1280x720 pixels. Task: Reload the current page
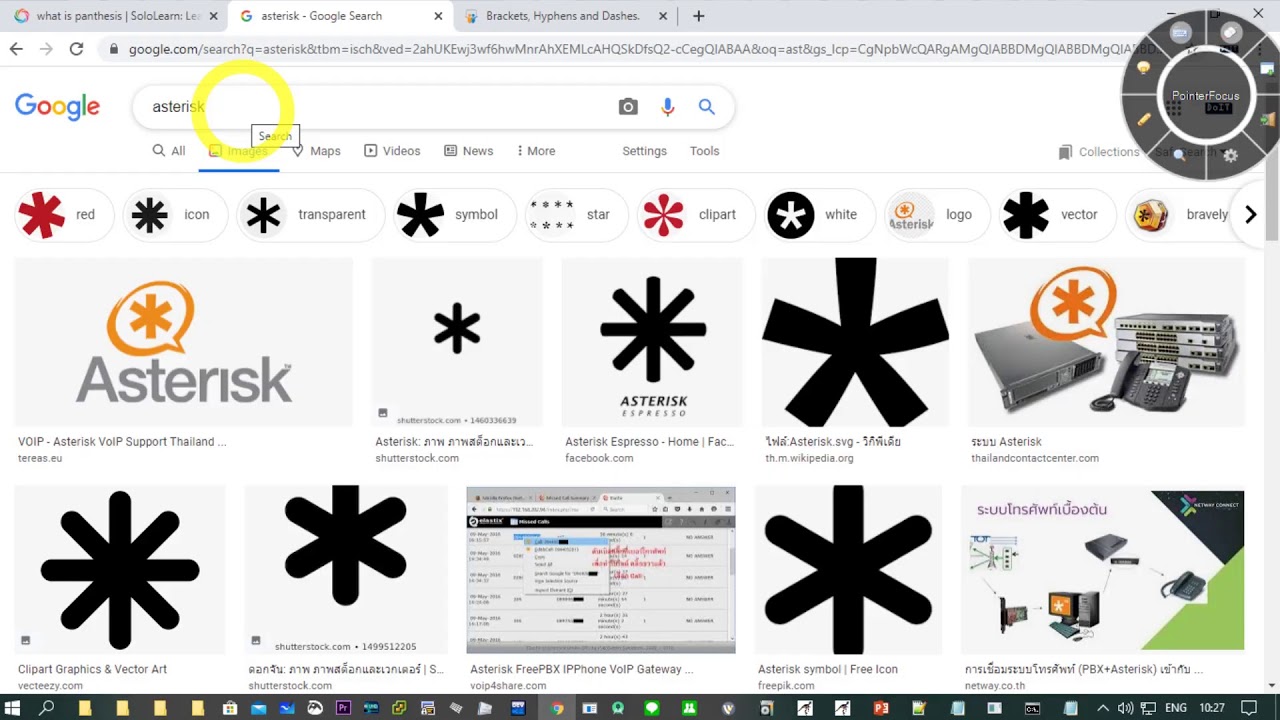coord(76,48)
